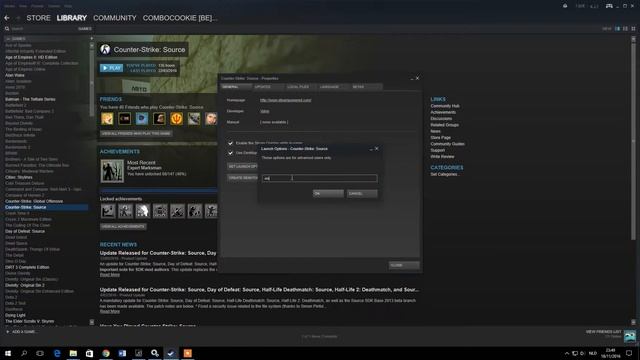Viewport: 640px width, 360px height.
Task: Open VIEW FRIENDS LIST
Action: [603, 332]
